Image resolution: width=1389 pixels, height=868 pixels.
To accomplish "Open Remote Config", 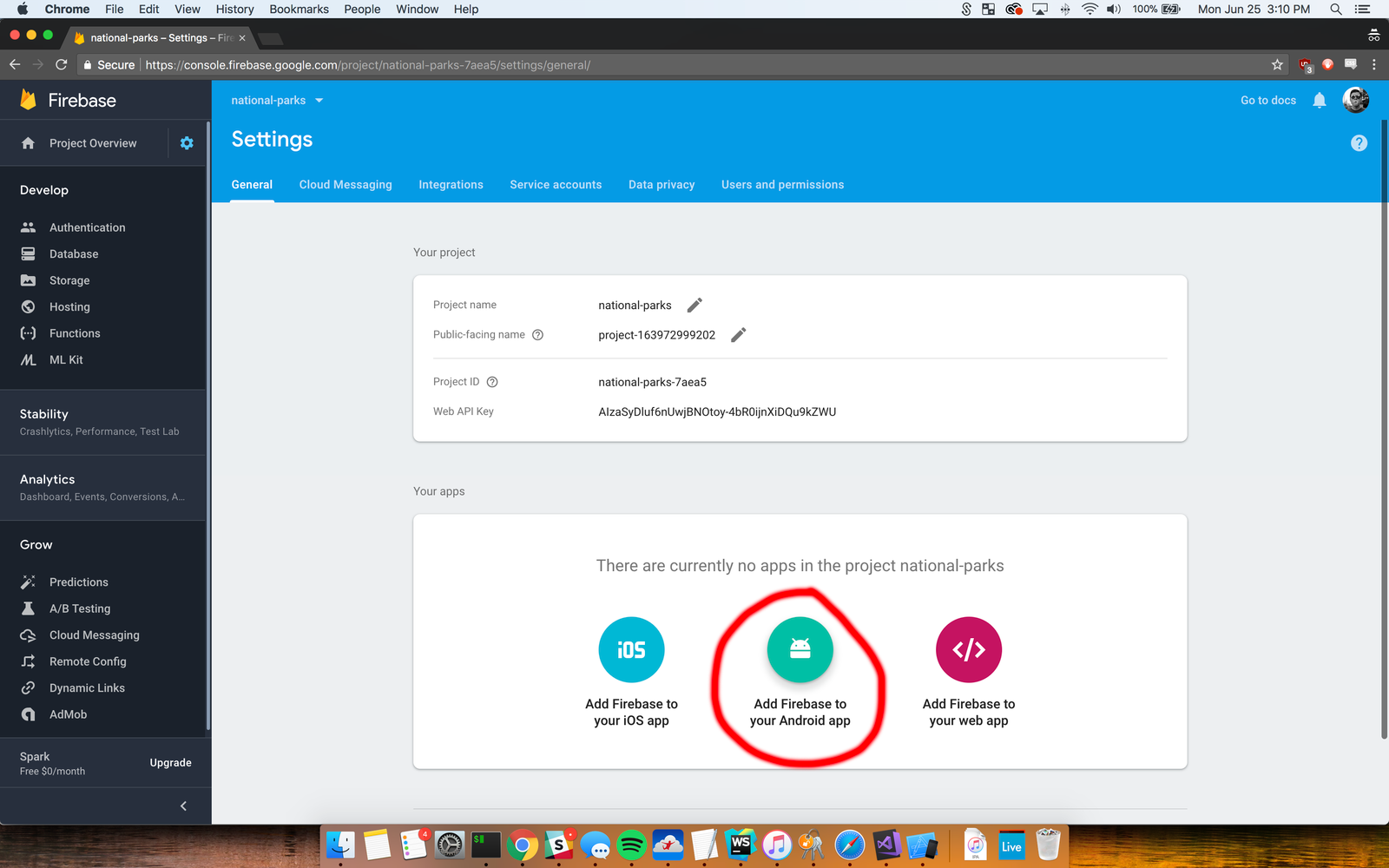I will 88,661.
